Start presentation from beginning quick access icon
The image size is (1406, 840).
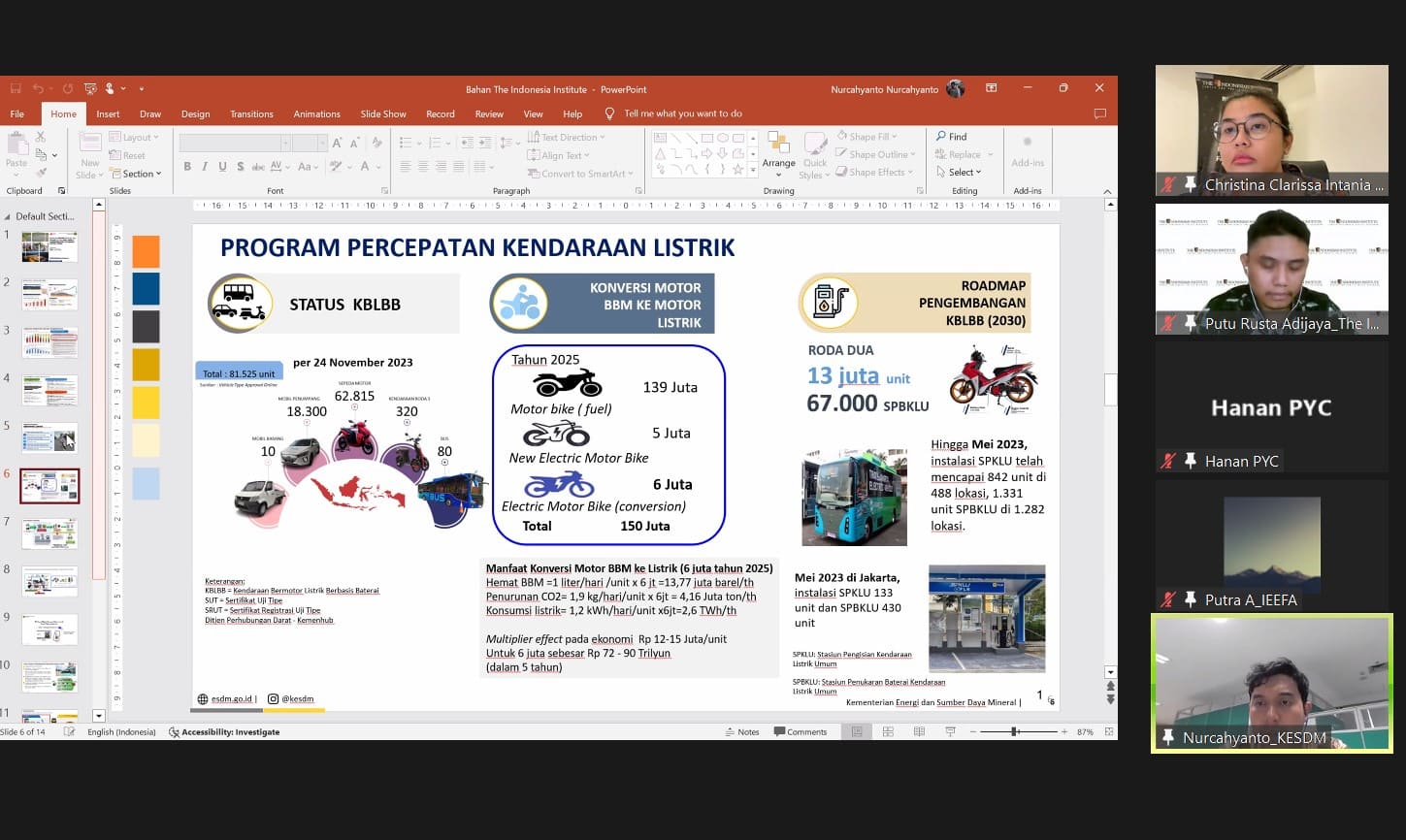coord(90,89)
